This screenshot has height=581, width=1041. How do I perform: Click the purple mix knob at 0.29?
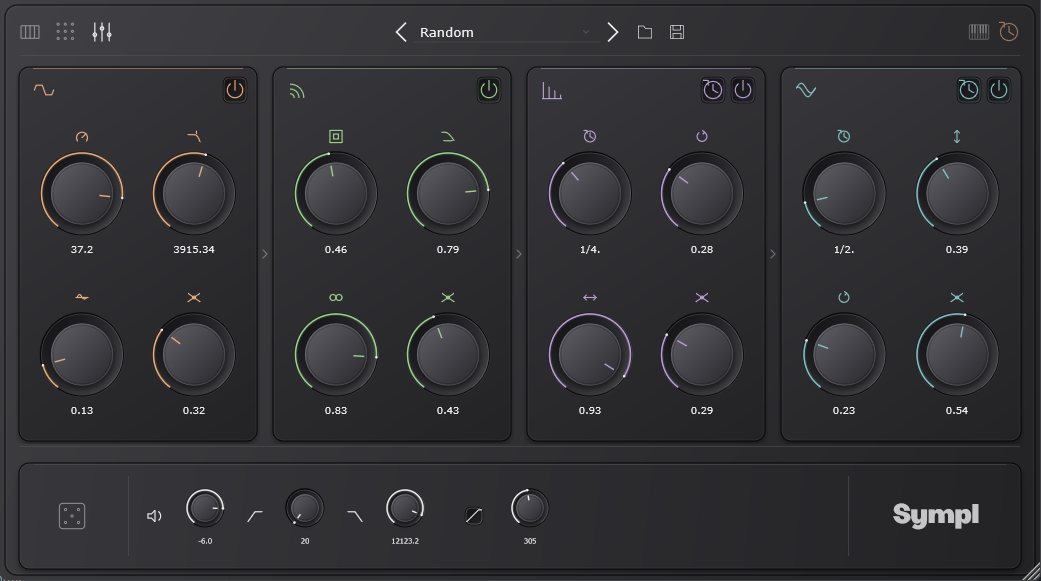[x=702, y=355]
